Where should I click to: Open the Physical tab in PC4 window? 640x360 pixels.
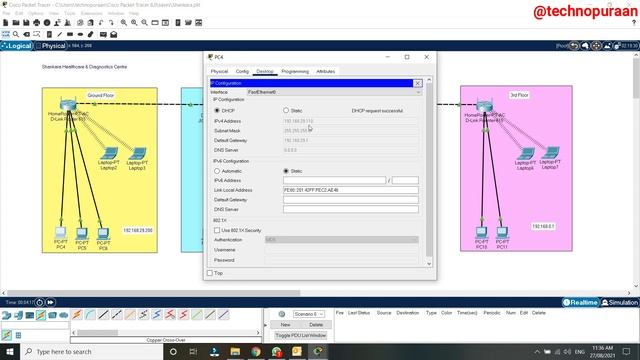(219, 71)
